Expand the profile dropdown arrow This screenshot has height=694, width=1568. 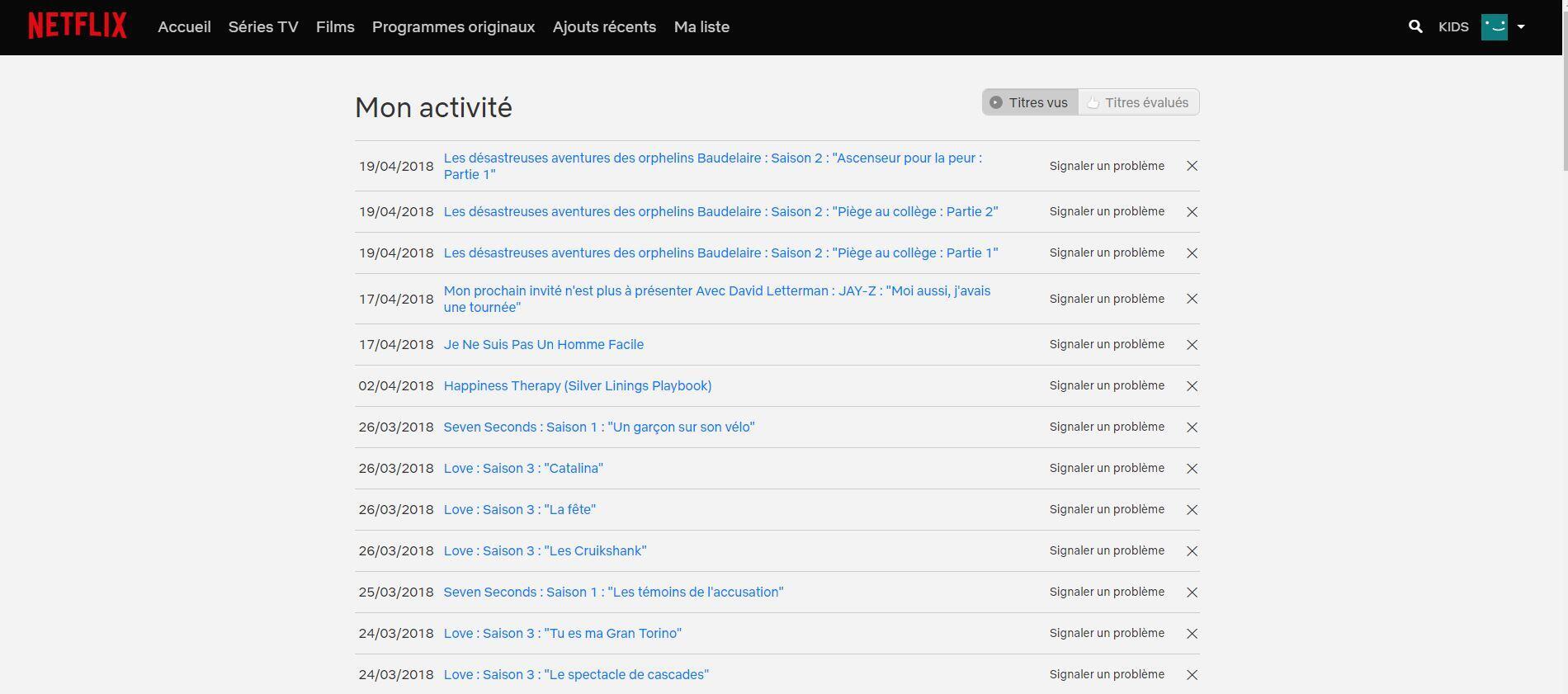point(1521,26)
